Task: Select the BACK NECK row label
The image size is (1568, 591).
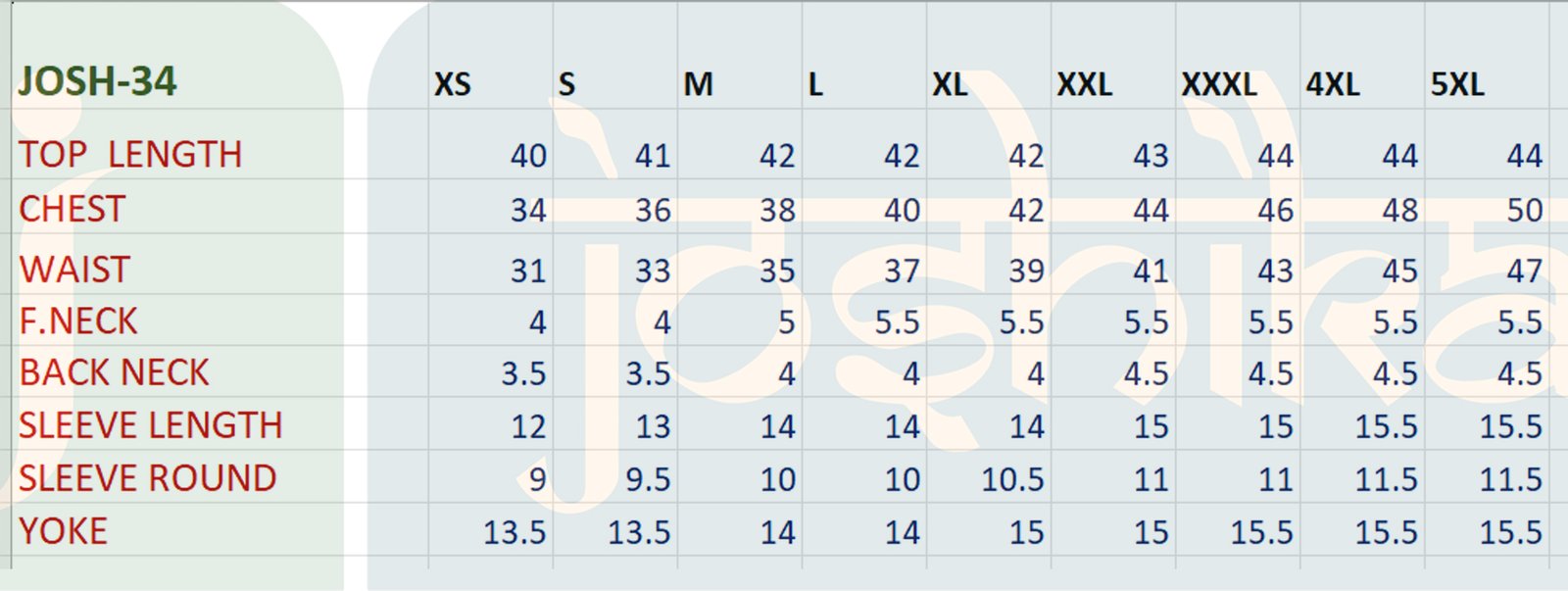Action: coord(114,372)
